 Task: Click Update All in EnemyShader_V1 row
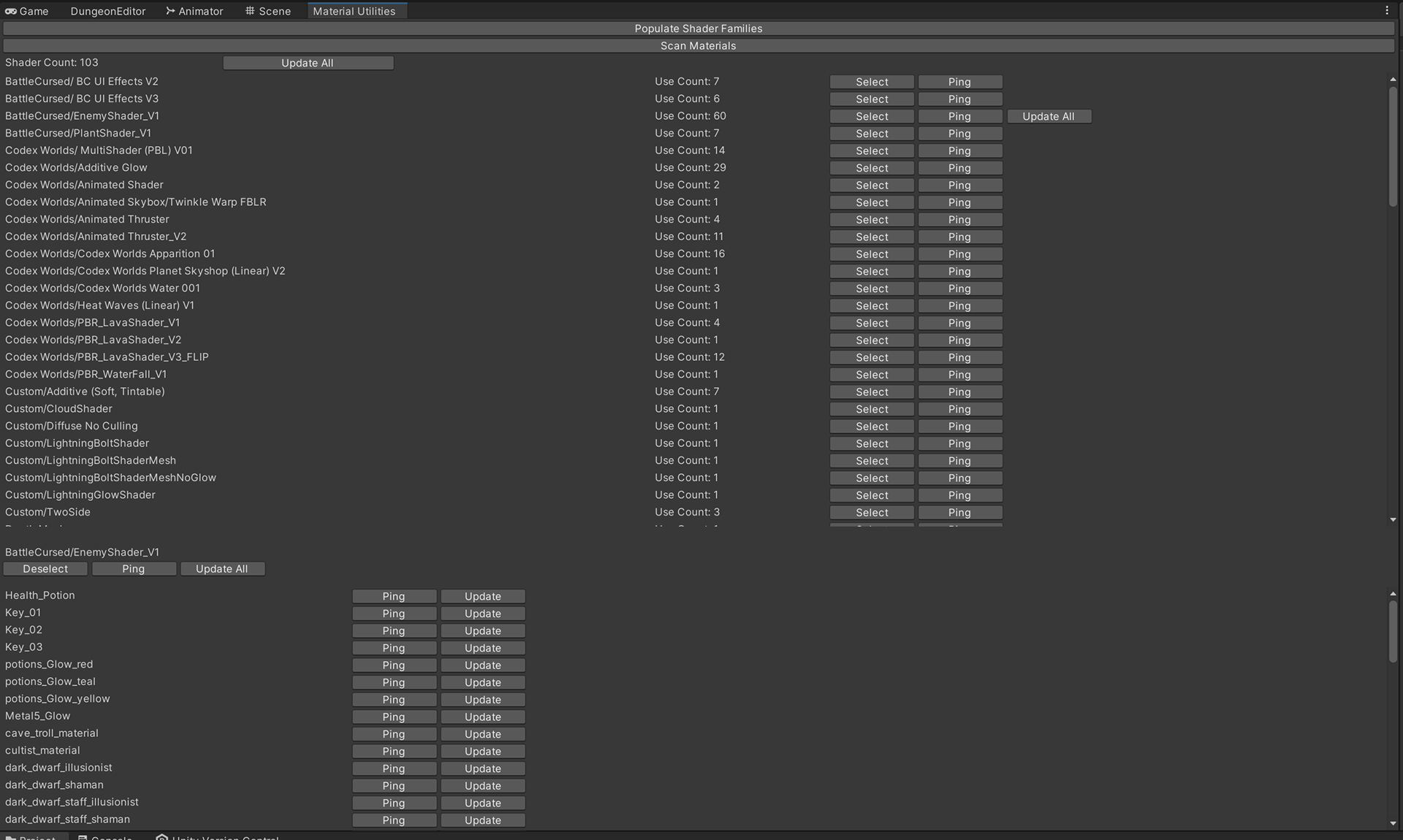click(x=1049, y=116)
